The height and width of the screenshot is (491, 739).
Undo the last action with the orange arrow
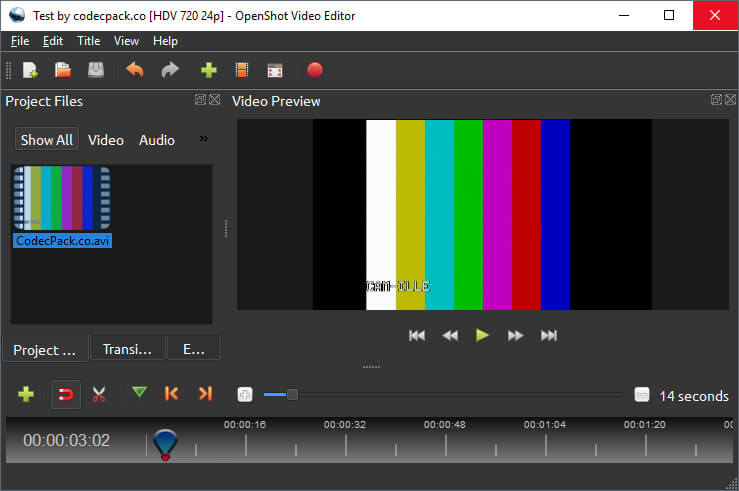[x=135, y=70]
